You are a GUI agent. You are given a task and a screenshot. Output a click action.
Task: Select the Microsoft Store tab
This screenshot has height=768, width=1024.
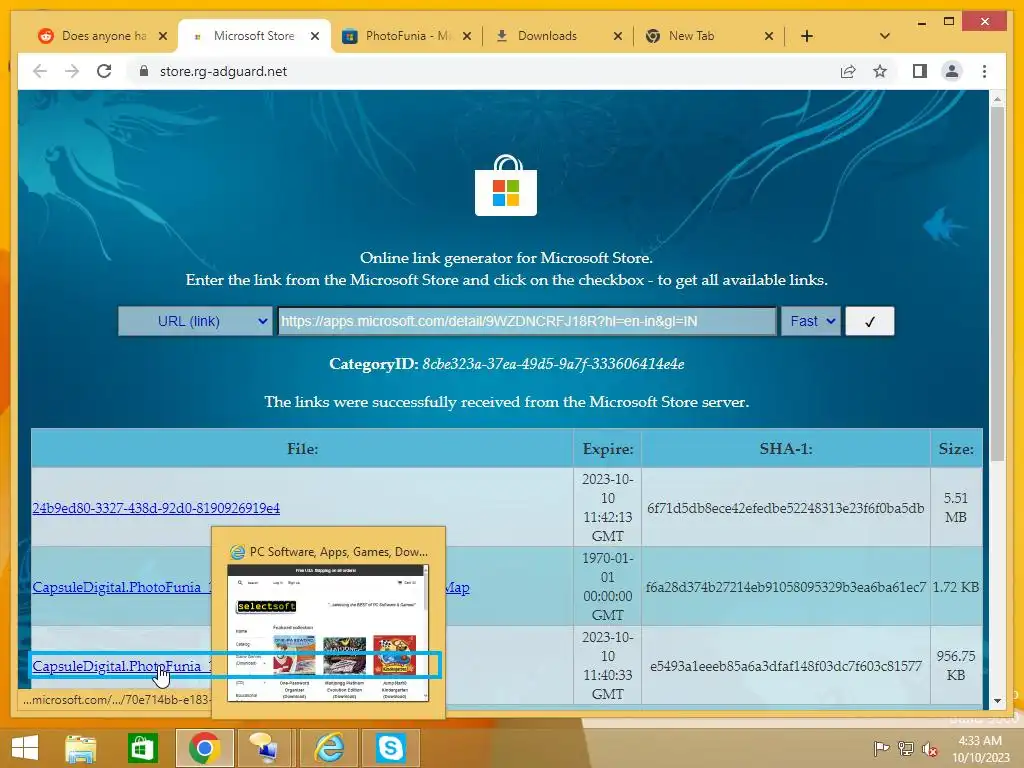coord(254,36)
